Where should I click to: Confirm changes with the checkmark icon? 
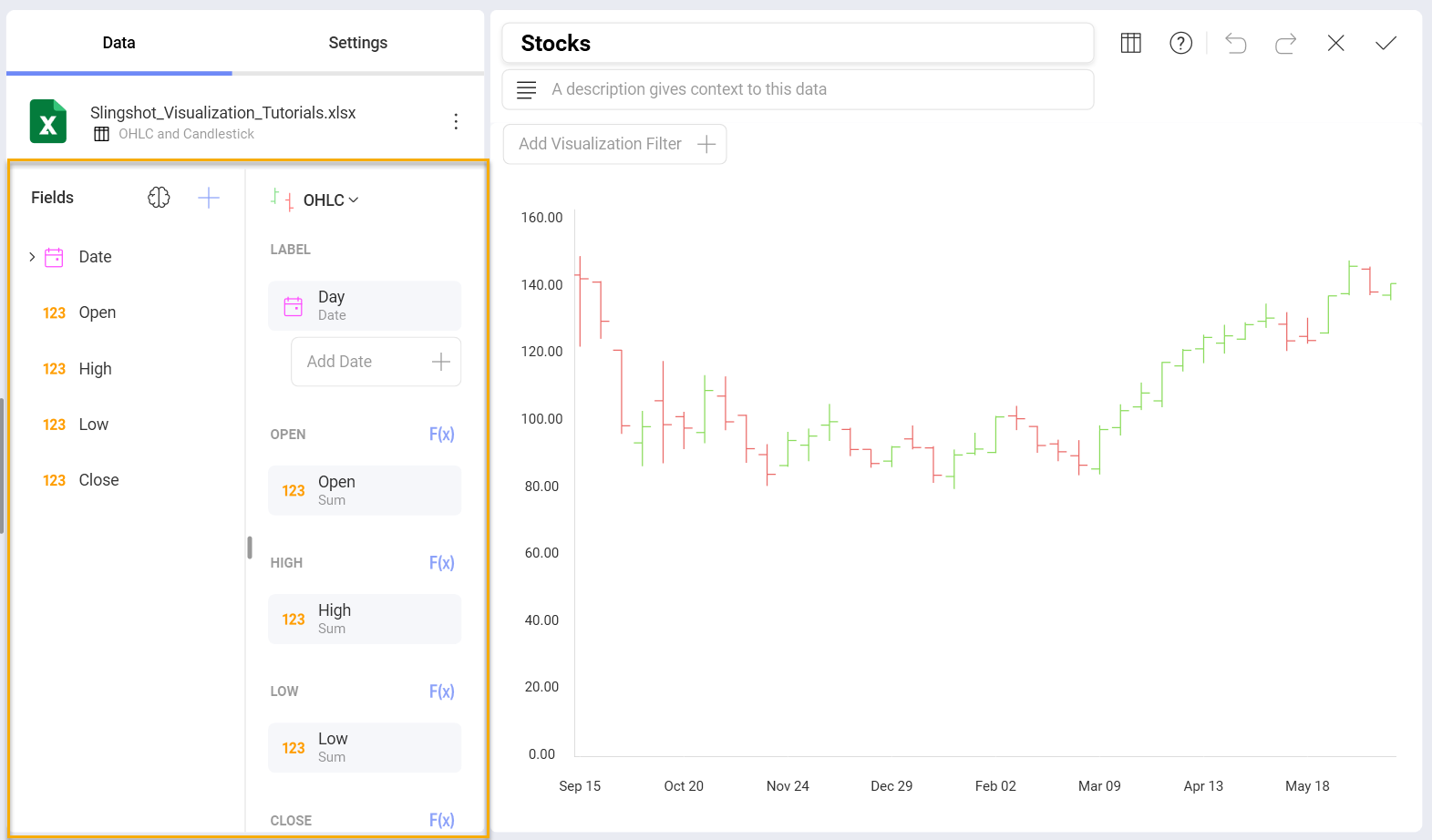coord(1386,43)
